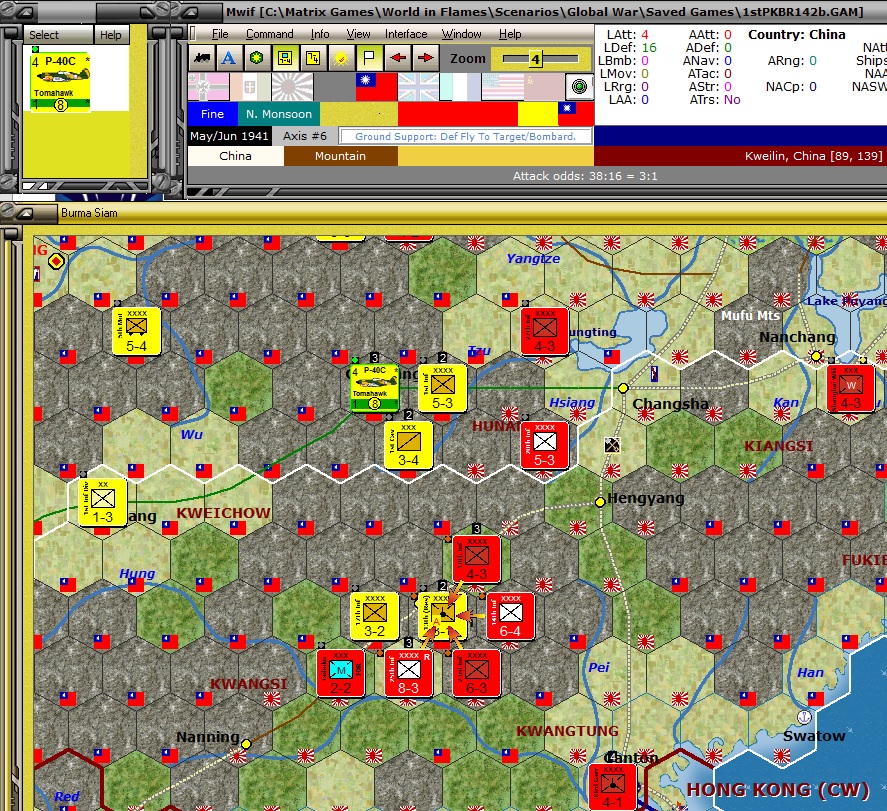
Task: Click the yellow 7-4 unit factors button
Action: (x=313, y=58)
